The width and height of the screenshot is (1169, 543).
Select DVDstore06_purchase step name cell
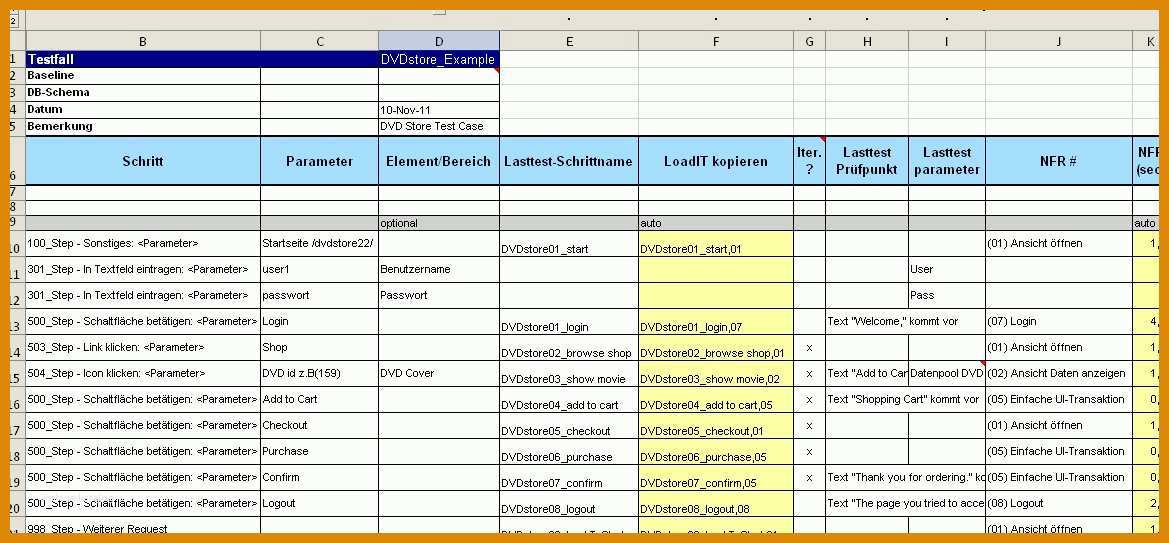(x=569, y=452)
